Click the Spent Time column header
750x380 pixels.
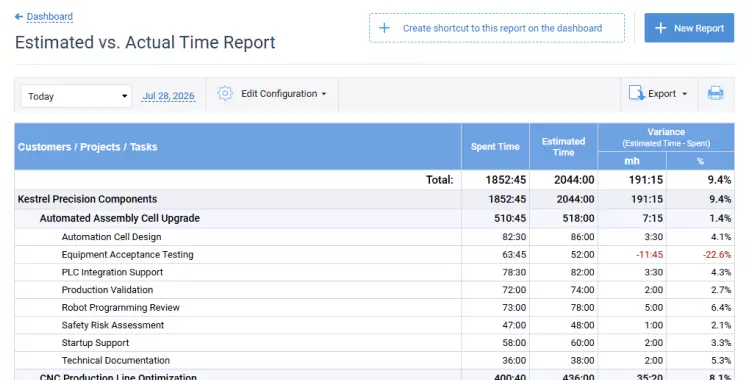495,146
